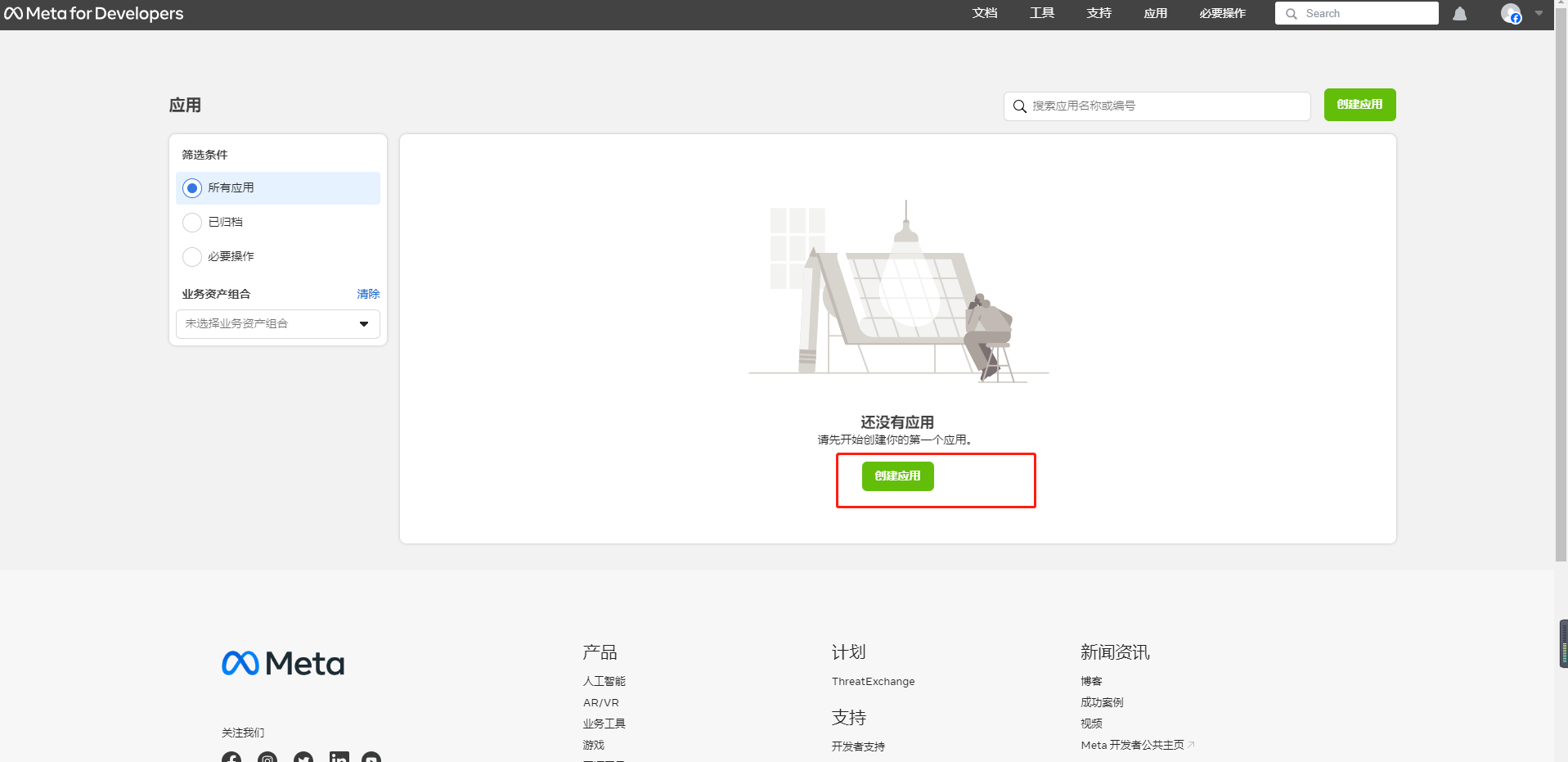Expand the account menu arrow beside avatar
1568x762 pixels.
(1539, 13)
